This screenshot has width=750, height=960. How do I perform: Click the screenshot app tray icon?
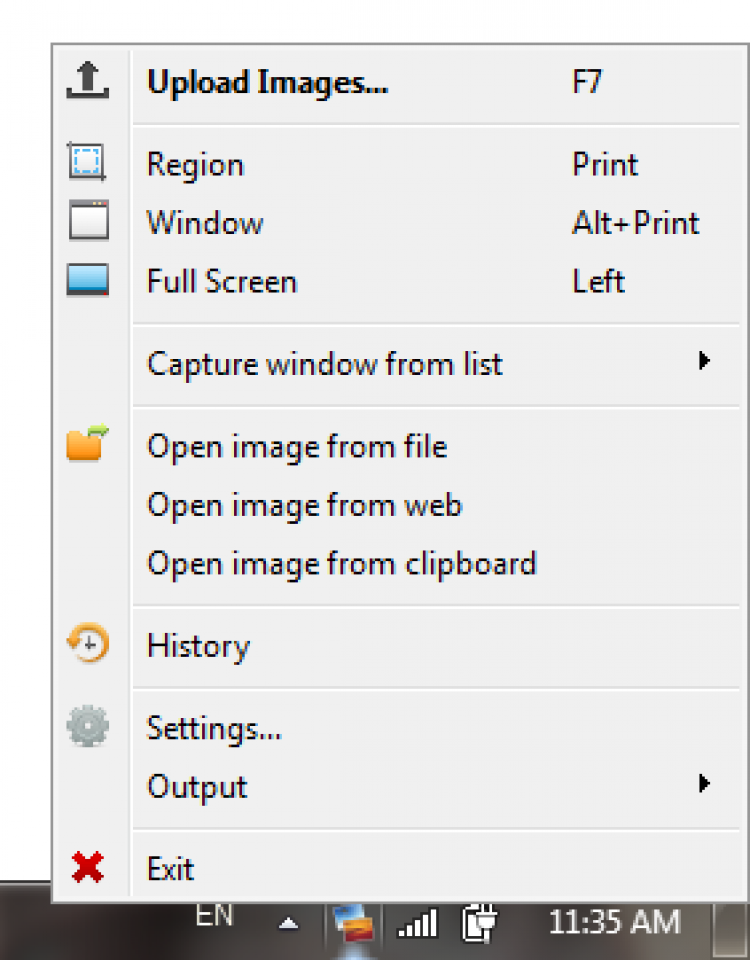[354, 922]
